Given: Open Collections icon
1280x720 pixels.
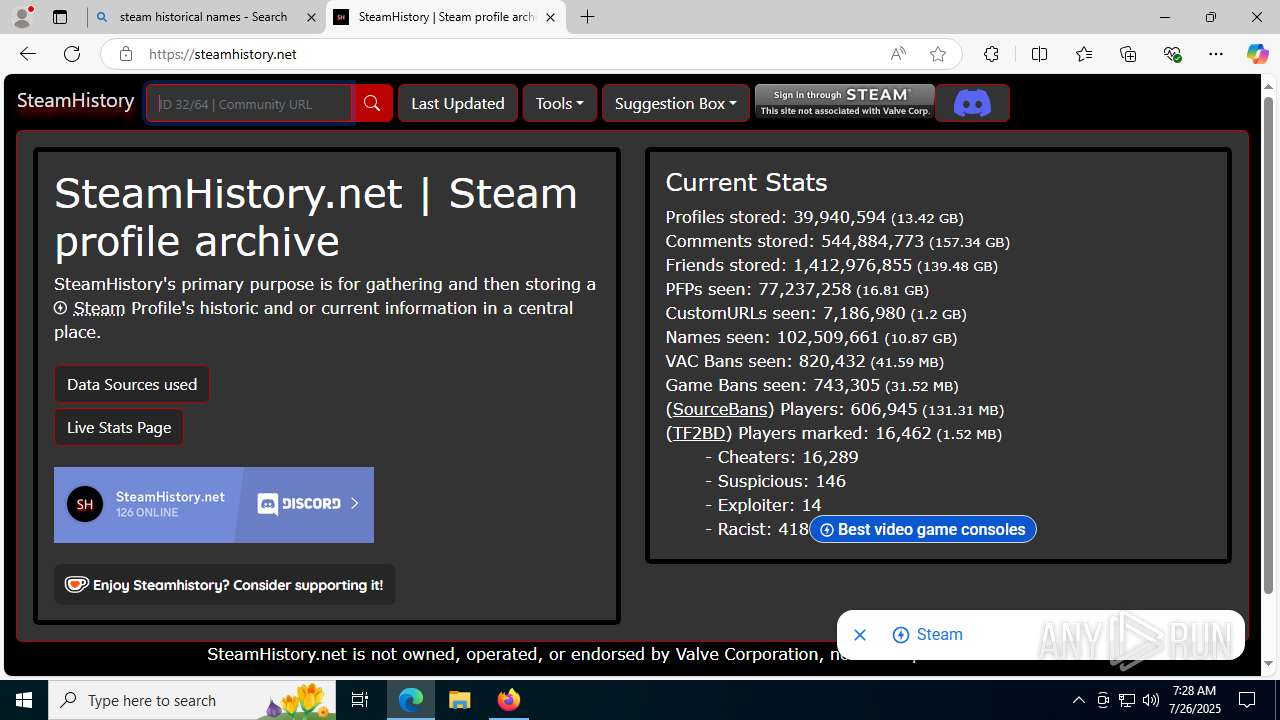Looking at the screenshot, I should [x=1128, y=54].
